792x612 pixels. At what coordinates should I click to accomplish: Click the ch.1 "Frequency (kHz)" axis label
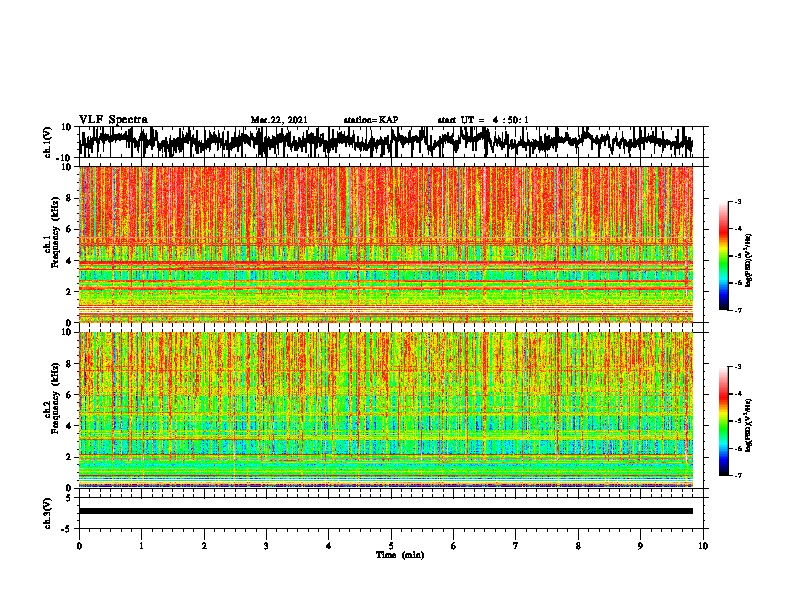point(55,232)
